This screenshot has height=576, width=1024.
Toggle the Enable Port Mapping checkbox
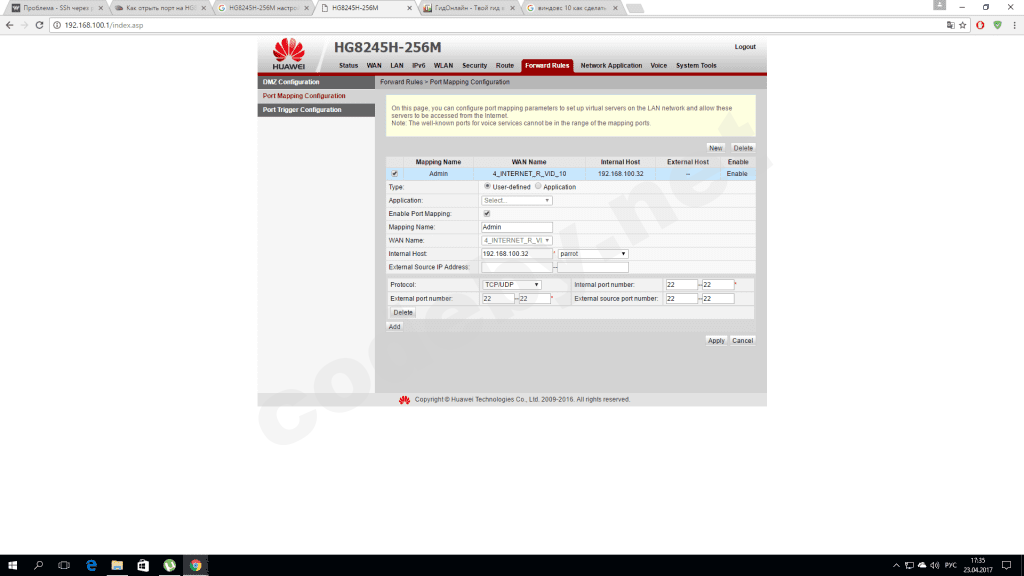pyautogui.click(x=487, y=214)
